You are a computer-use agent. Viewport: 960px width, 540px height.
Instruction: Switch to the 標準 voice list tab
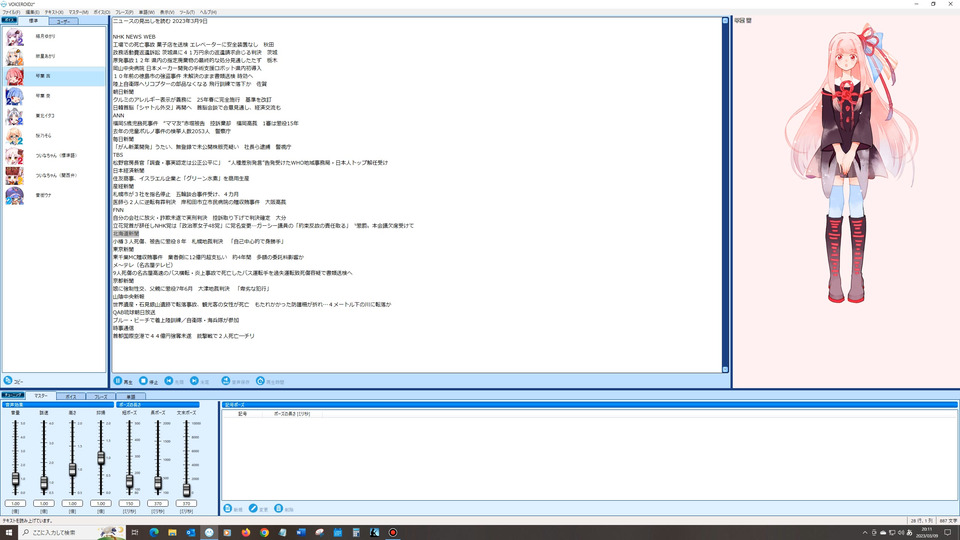pyautogui.click(x=33, y=21)
